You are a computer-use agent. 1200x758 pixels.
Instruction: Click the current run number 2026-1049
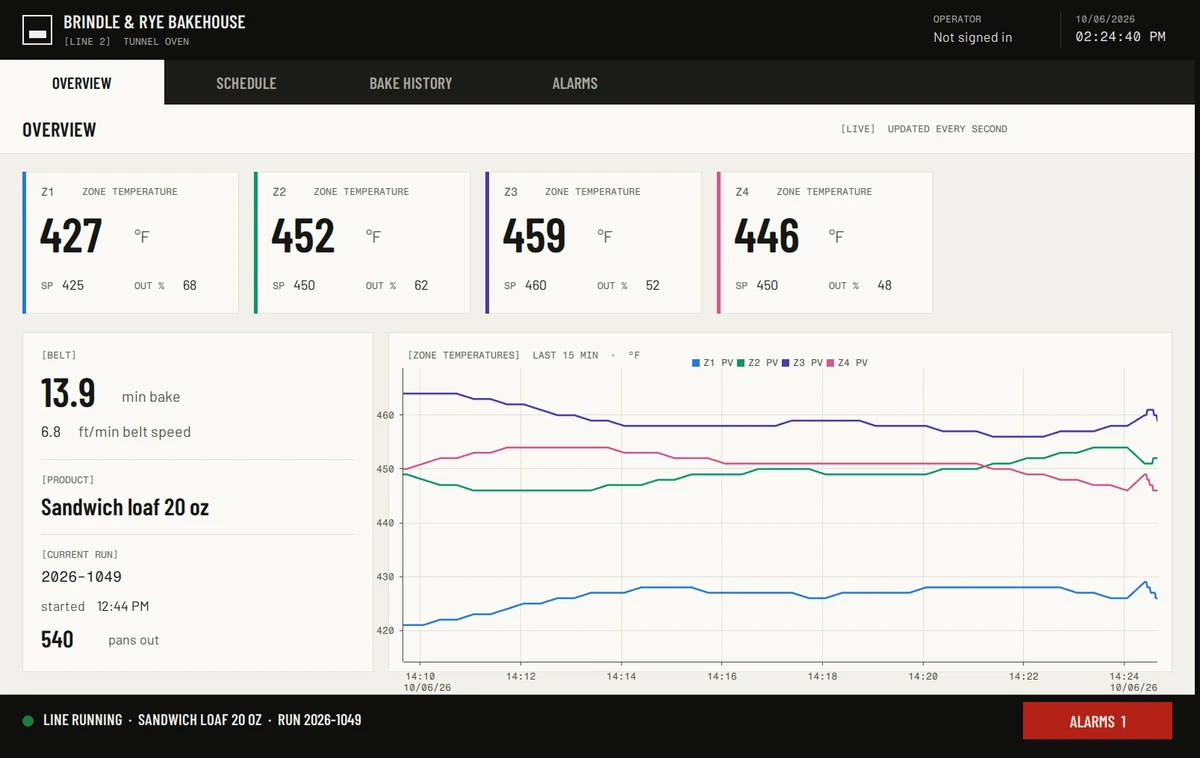pyautogui.click(x=82, y=577)
